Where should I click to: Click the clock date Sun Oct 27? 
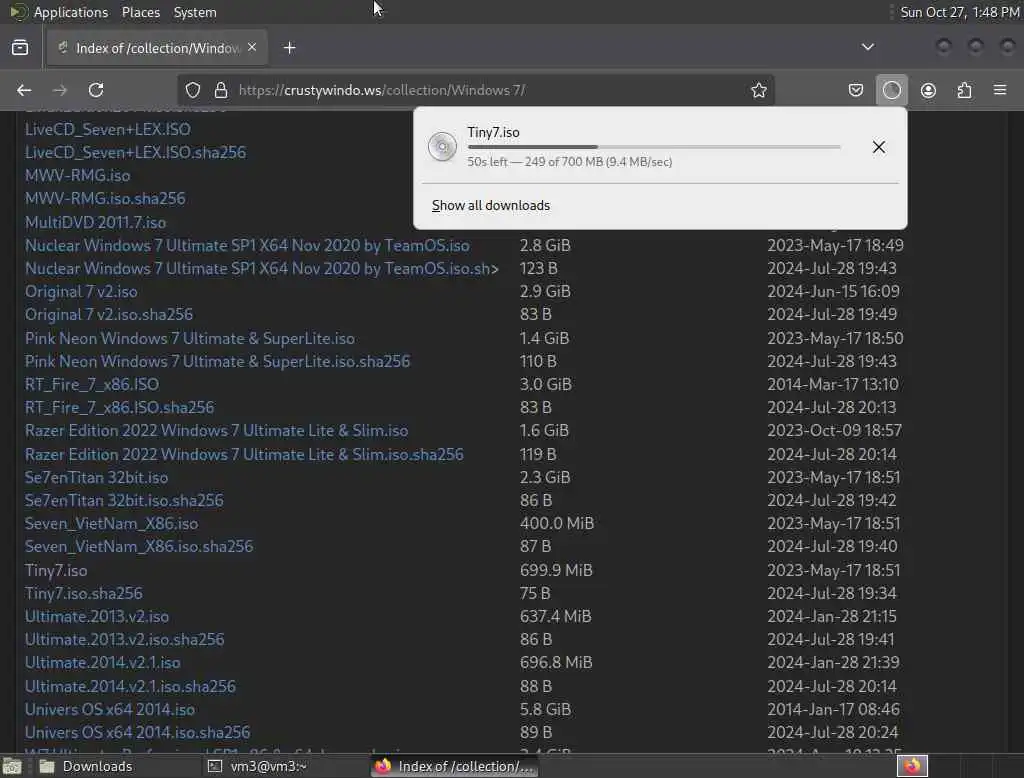point(959,12)
